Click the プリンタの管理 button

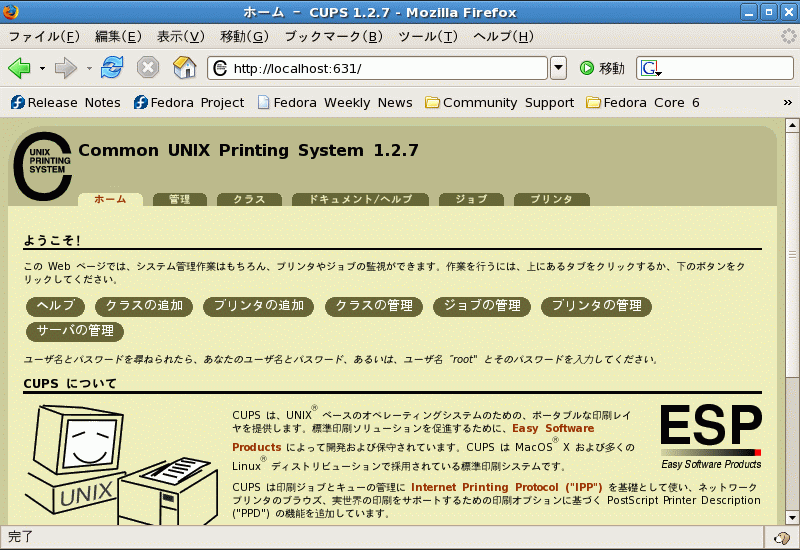(596, 306)
